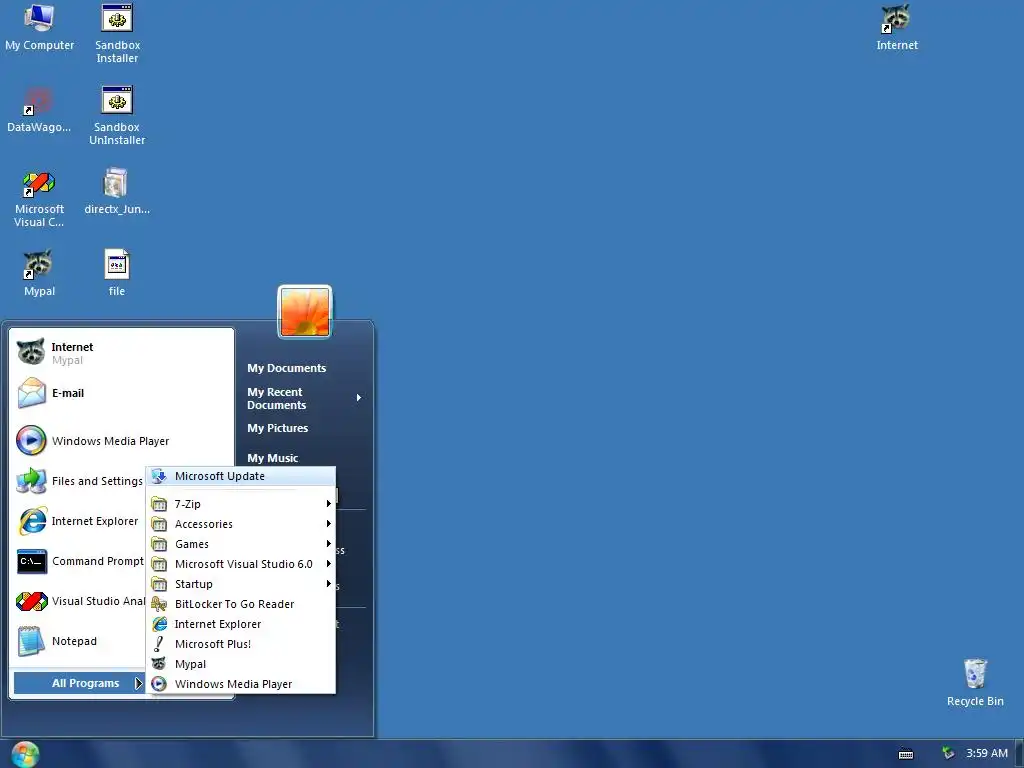The width and height of the screenshot is (1024, 768).
Task: Launch Microsoft Plus! from programs list
Action: pyautogui.click(x=241, y=644)
